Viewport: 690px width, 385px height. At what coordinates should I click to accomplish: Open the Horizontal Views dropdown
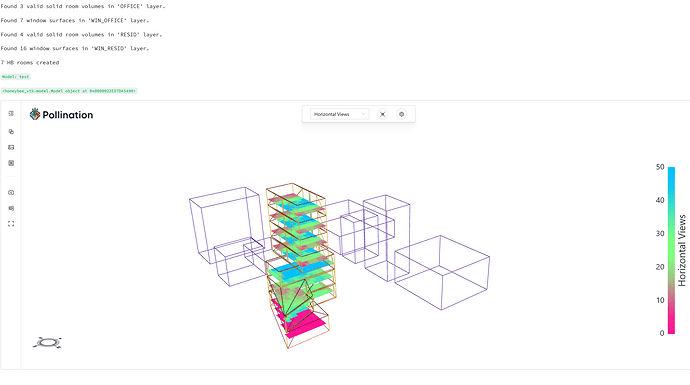tap(339, 114)
